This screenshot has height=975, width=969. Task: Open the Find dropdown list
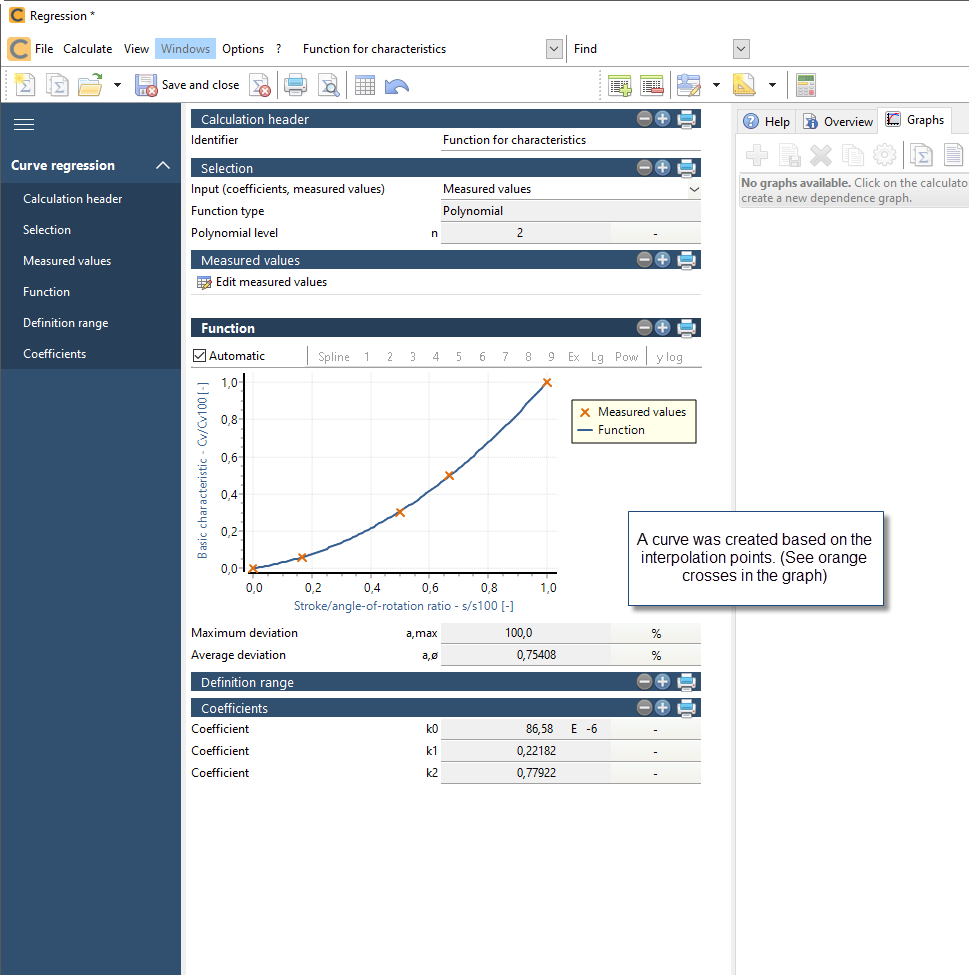click(x=740, y=48)
